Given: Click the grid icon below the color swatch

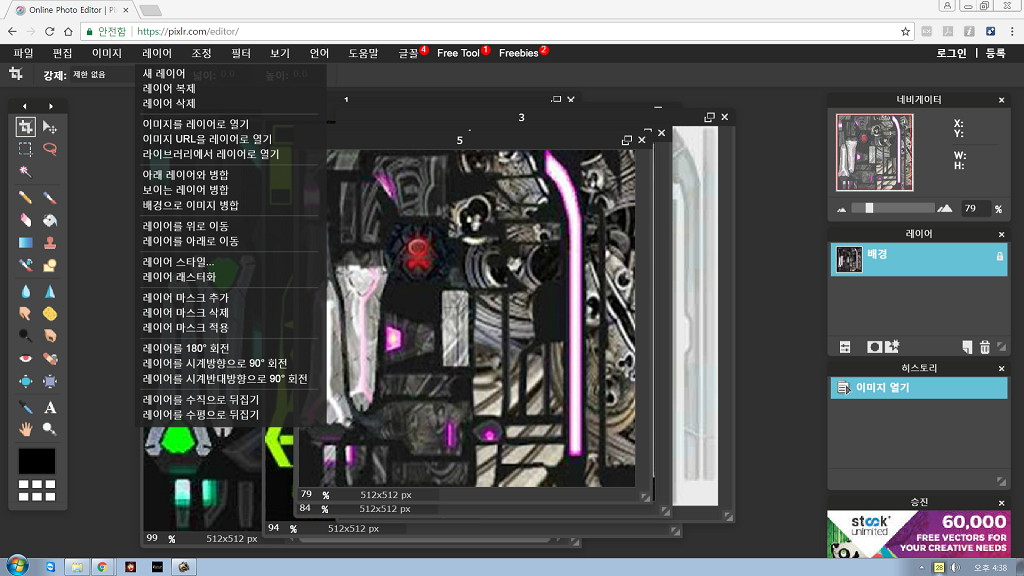Looking at the screenshot, I should (37, 490).
